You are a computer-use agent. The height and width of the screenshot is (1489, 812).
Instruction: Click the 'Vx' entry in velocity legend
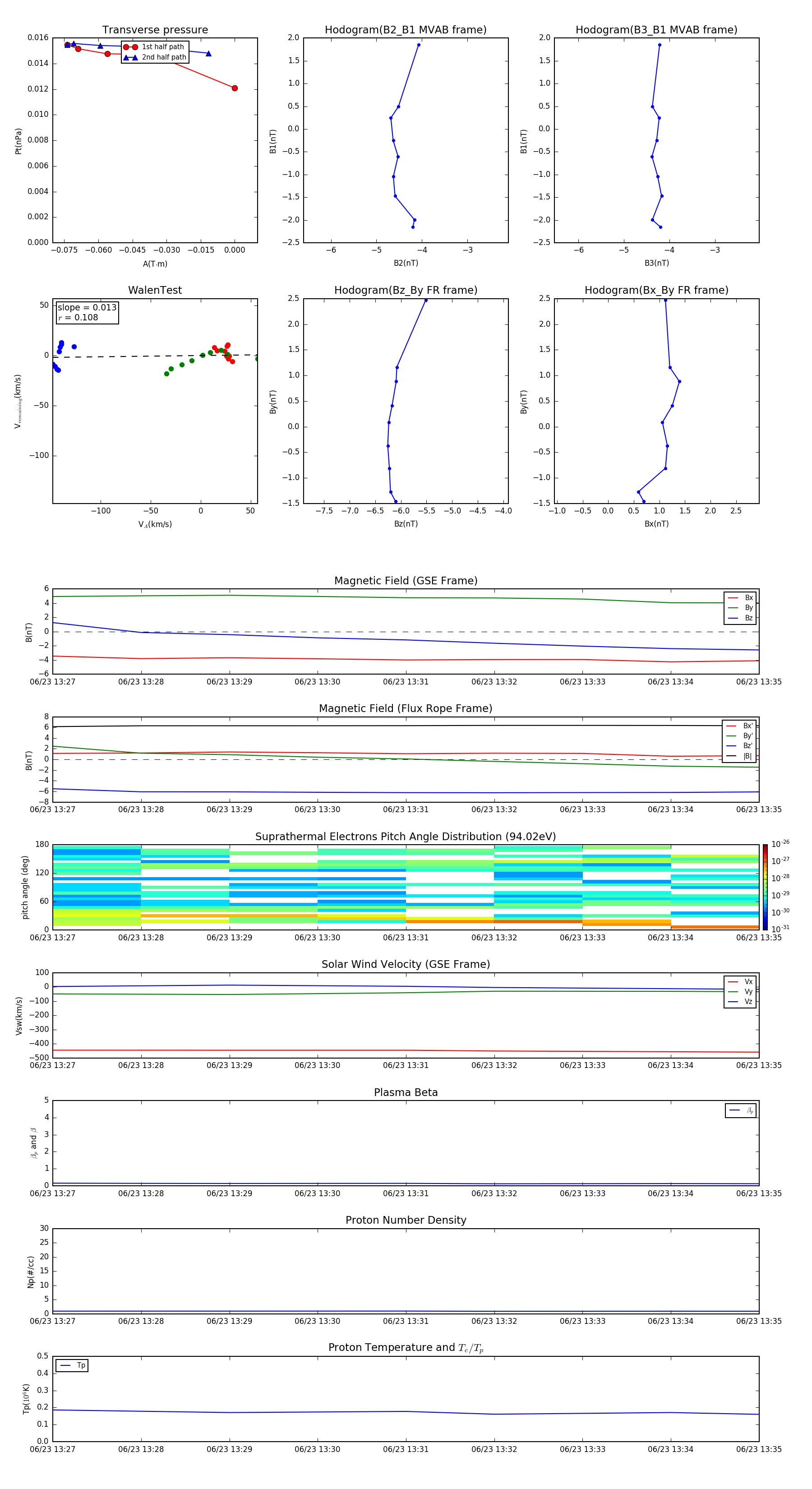740,981
